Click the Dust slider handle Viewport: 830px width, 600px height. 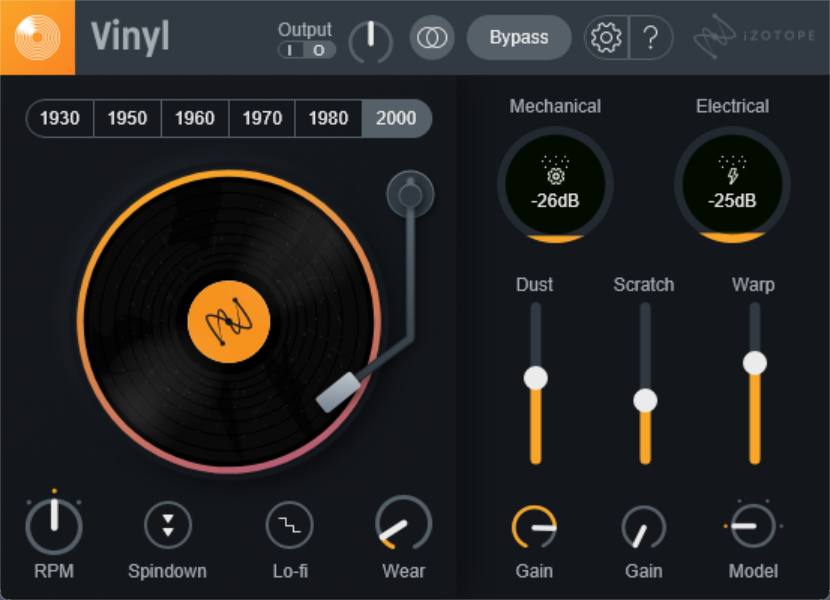click(536, 378)
